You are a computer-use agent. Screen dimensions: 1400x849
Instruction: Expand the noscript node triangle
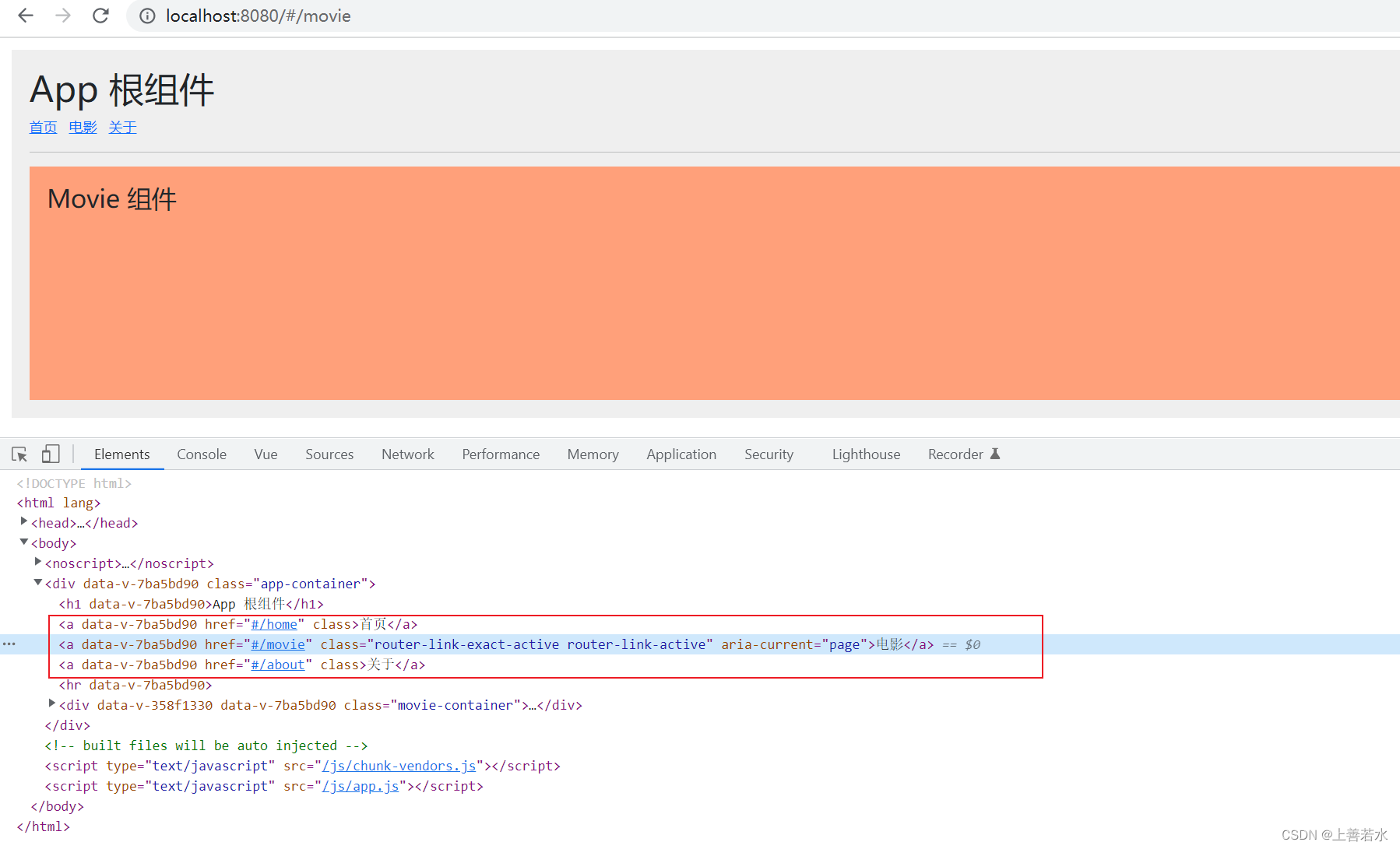click(38, 562)
